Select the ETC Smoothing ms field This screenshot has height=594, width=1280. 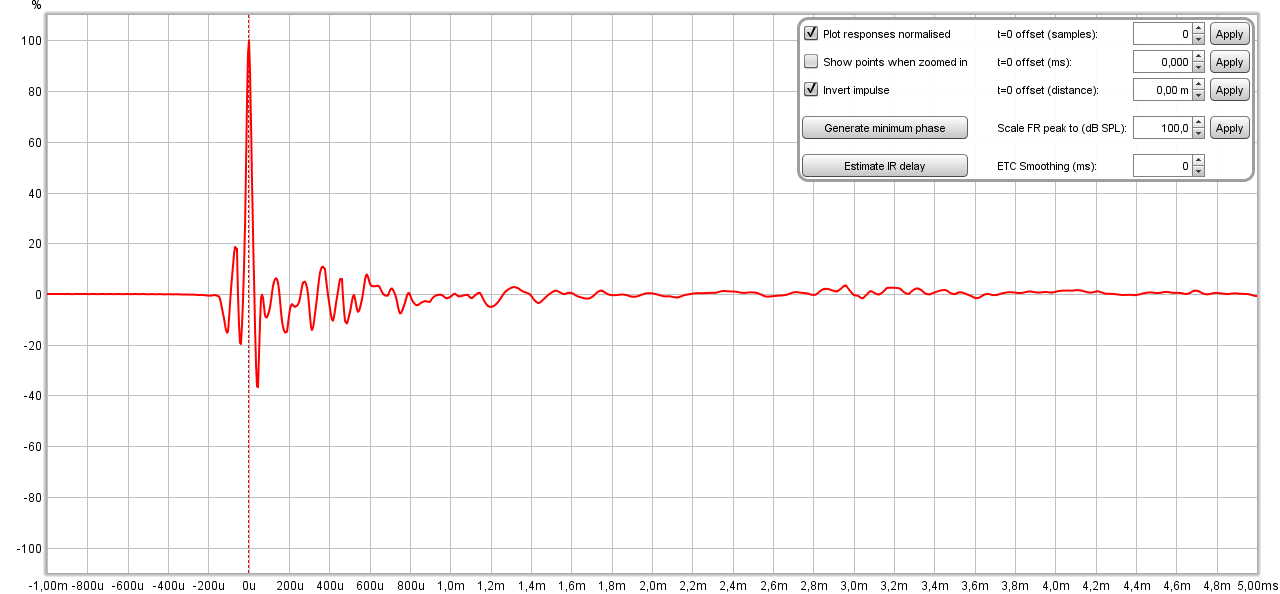click(1162, 166)
